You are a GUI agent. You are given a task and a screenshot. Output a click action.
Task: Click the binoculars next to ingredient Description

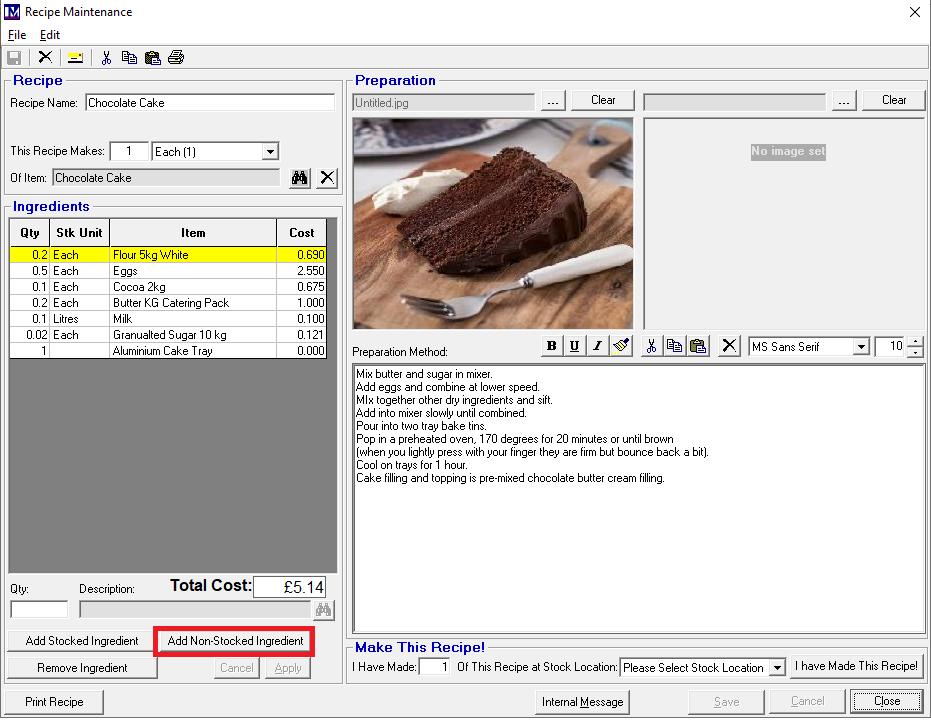click(323, 610)
